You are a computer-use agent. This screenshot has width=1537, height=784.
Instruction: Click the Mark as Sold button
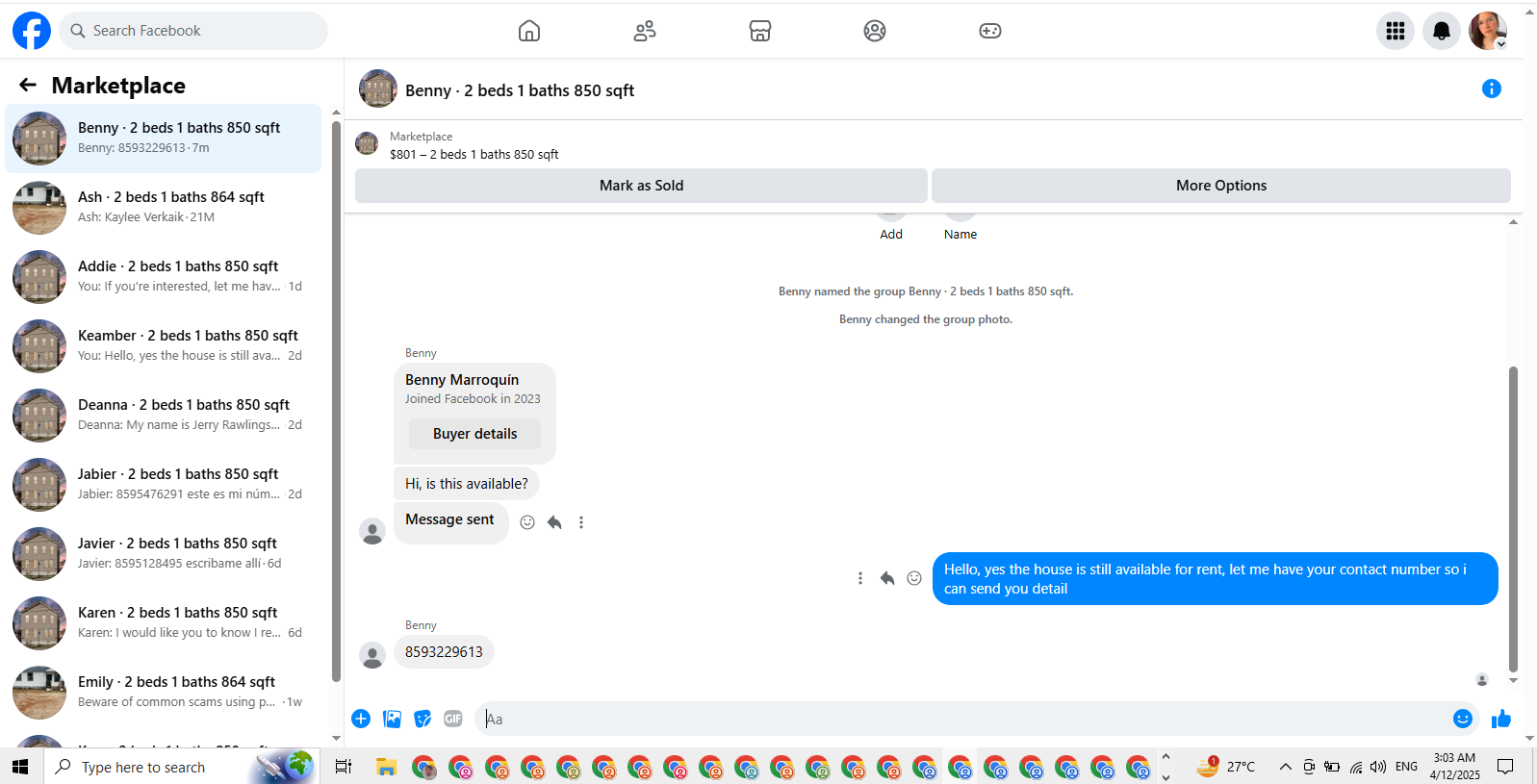641,186
